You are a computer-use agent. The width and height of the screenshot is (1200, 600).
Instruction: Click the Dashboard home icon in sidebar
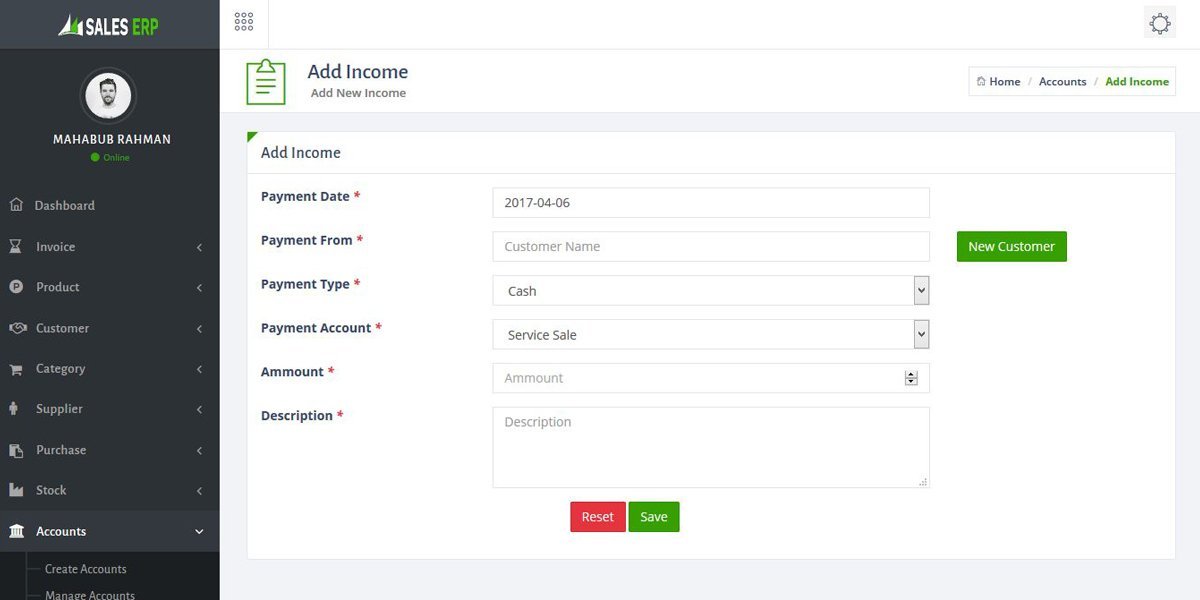click(x=16, y=205)
